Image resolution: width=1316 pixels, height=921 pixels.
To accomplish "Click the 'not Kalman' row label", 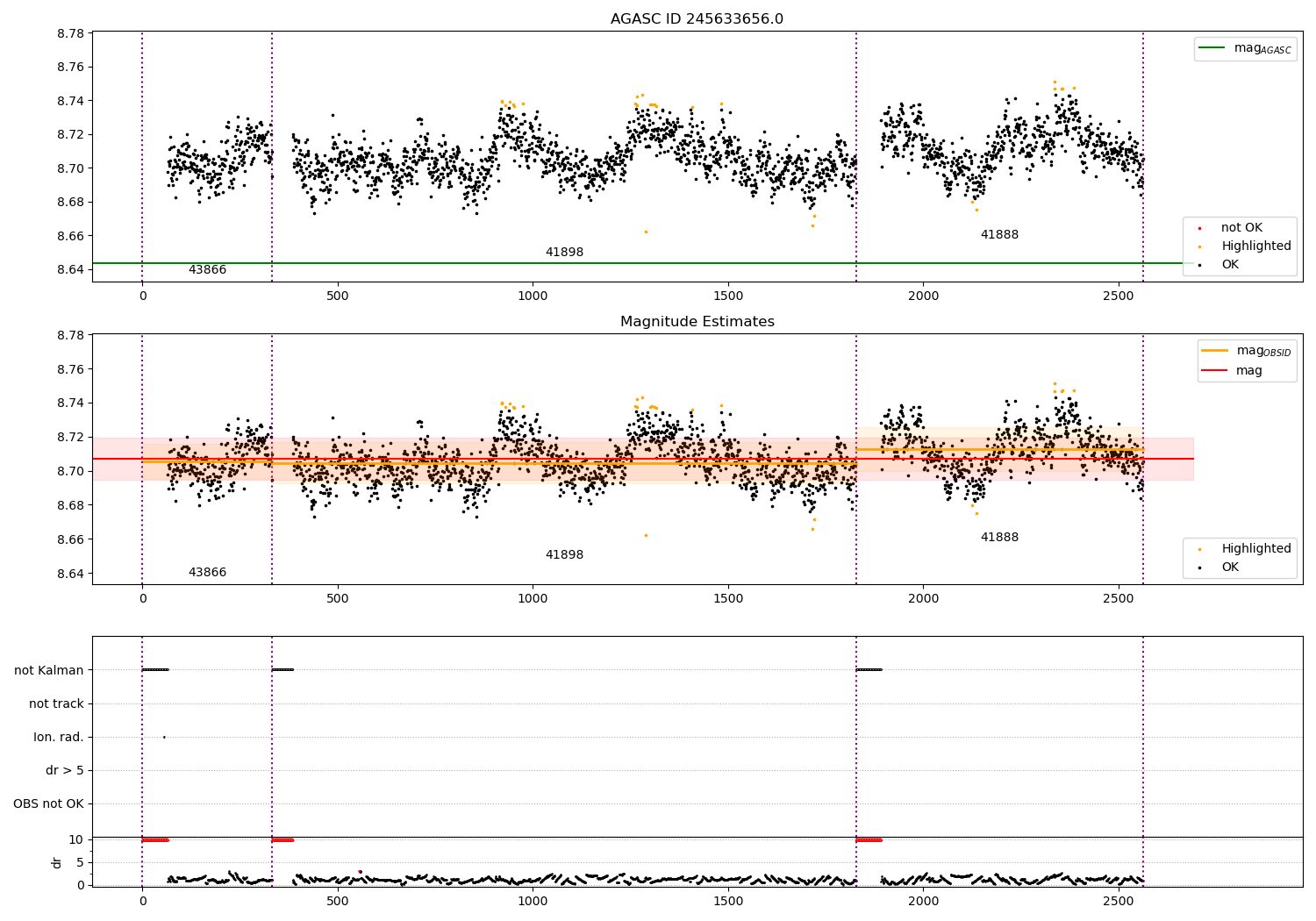I will 49,670.
